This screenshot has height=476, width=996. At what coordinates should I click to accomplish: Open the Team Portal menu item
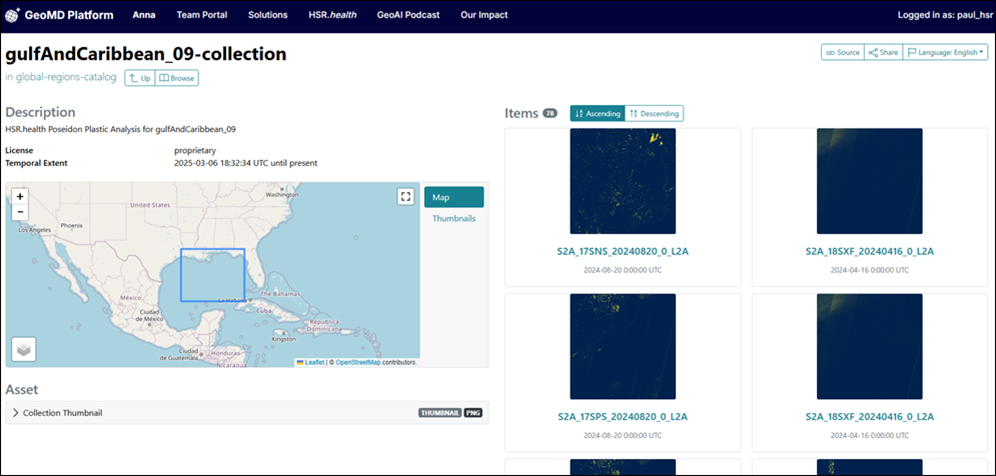pyautogui.click(x=201, y=15)
